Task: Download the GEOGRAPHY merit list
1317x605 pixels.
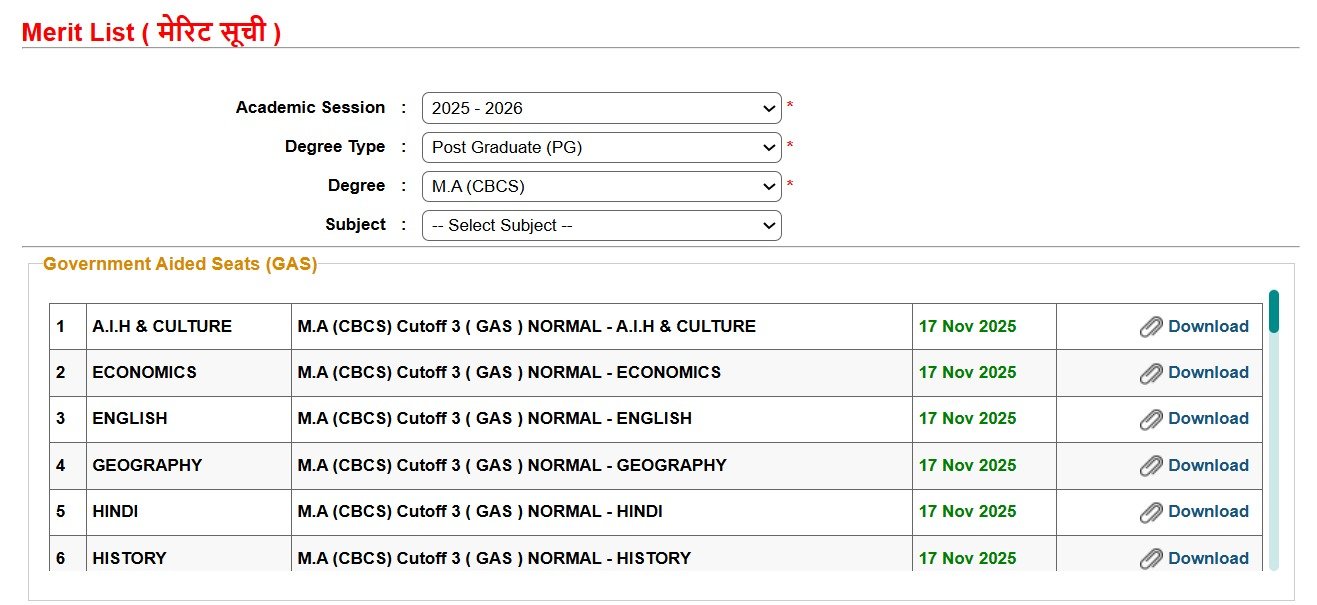Action: (x=1208, y=465)
